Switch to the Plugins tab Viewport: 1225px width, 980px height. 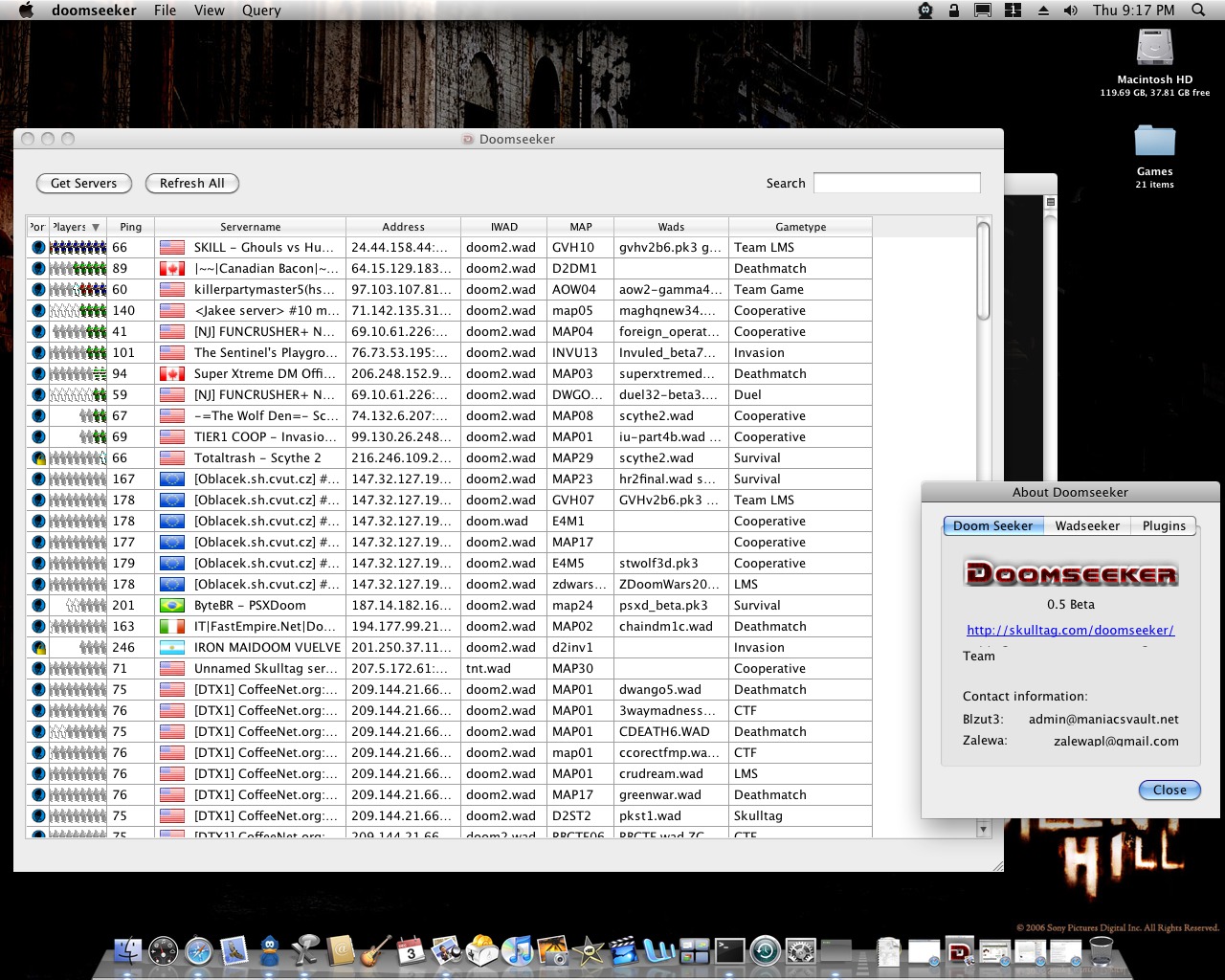pos(1164,525)
